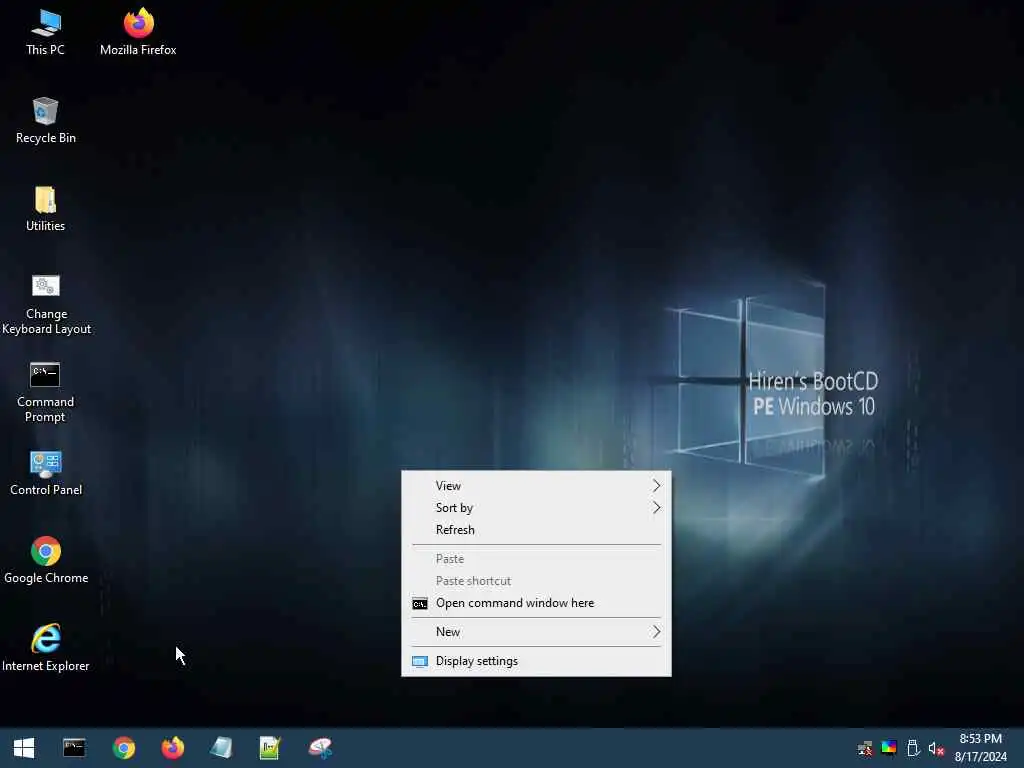
Task: Open the taskbar clock showing 8:53 PM
Action: pyautogui.click(x=980, y=748)
